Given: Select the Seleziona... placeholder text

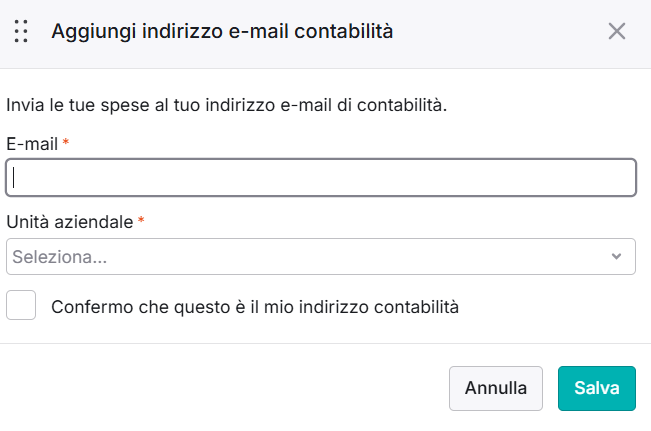Looking at the screenshot, I should point(60,257).
